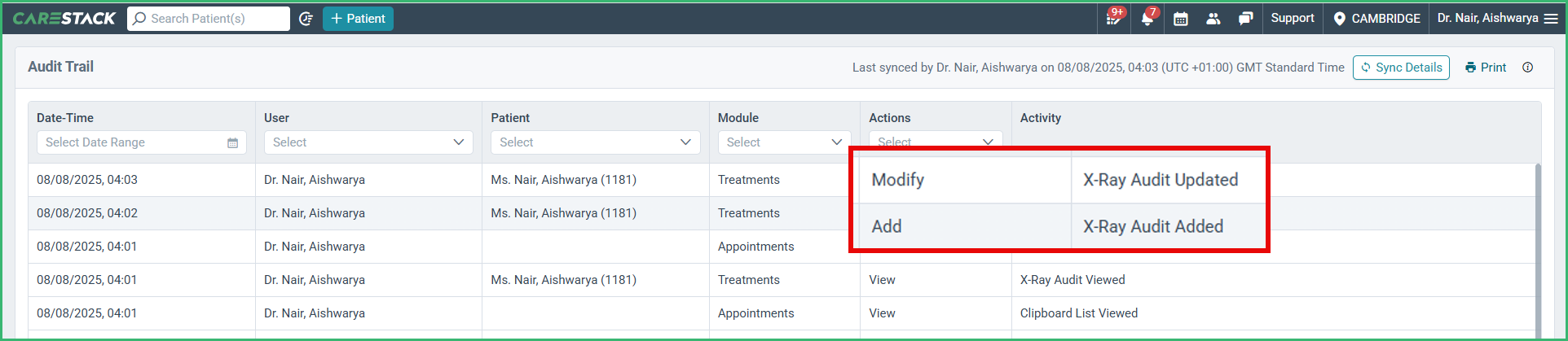Expand the User filter dropdown
This screenshot has width=1568, height=341.
pos(368,142)
